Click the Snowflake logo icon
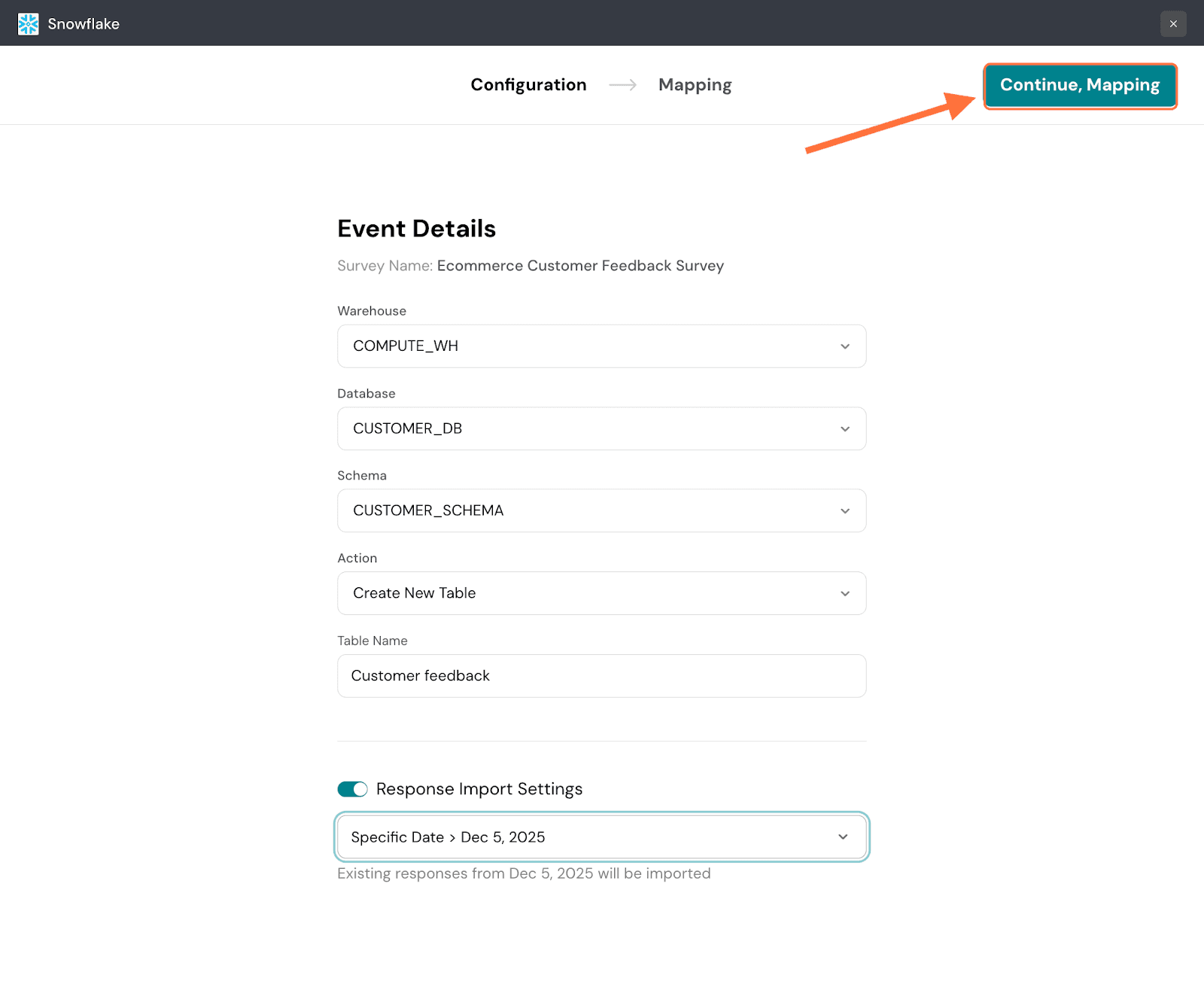 click(x=28, y=24)
